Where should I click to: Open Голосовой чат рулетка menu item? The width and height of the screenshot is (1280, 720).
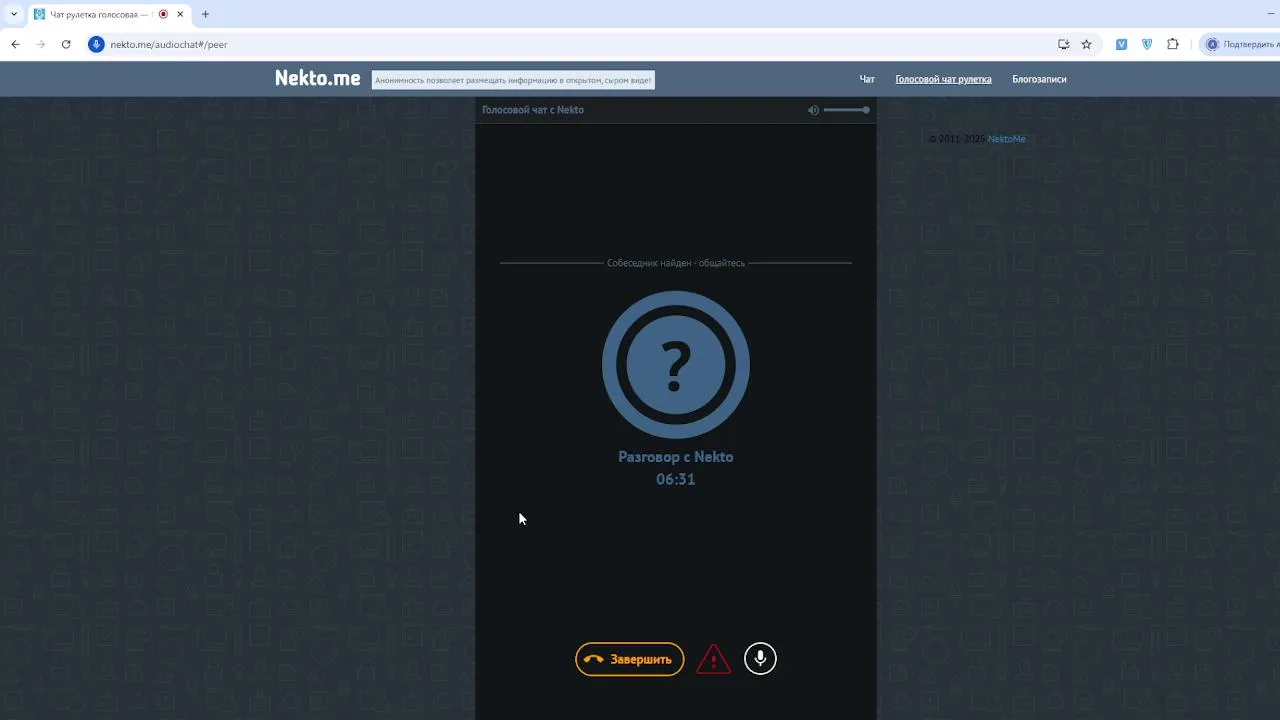pos(943,79)
